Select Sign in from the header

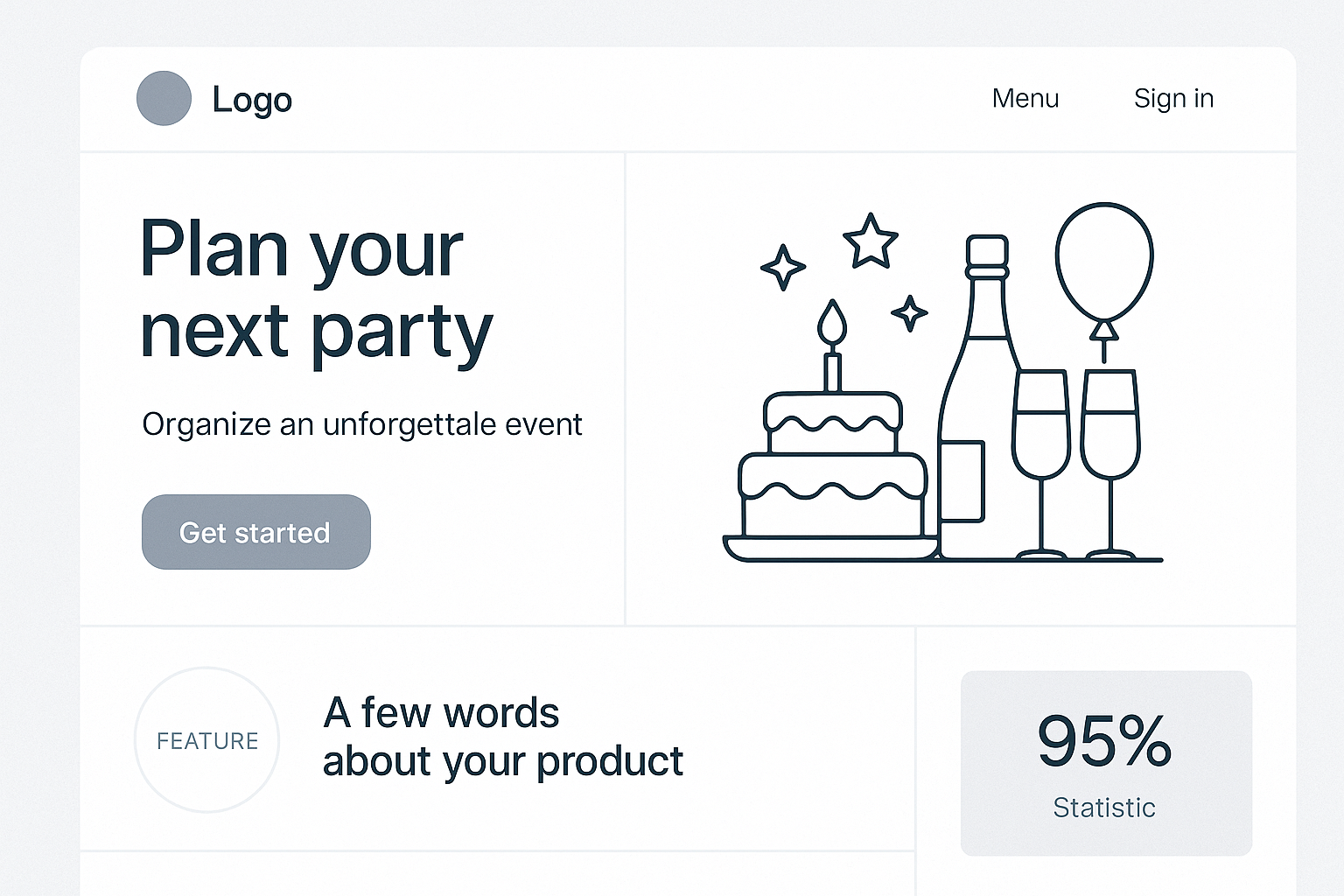pos(1173,98)
